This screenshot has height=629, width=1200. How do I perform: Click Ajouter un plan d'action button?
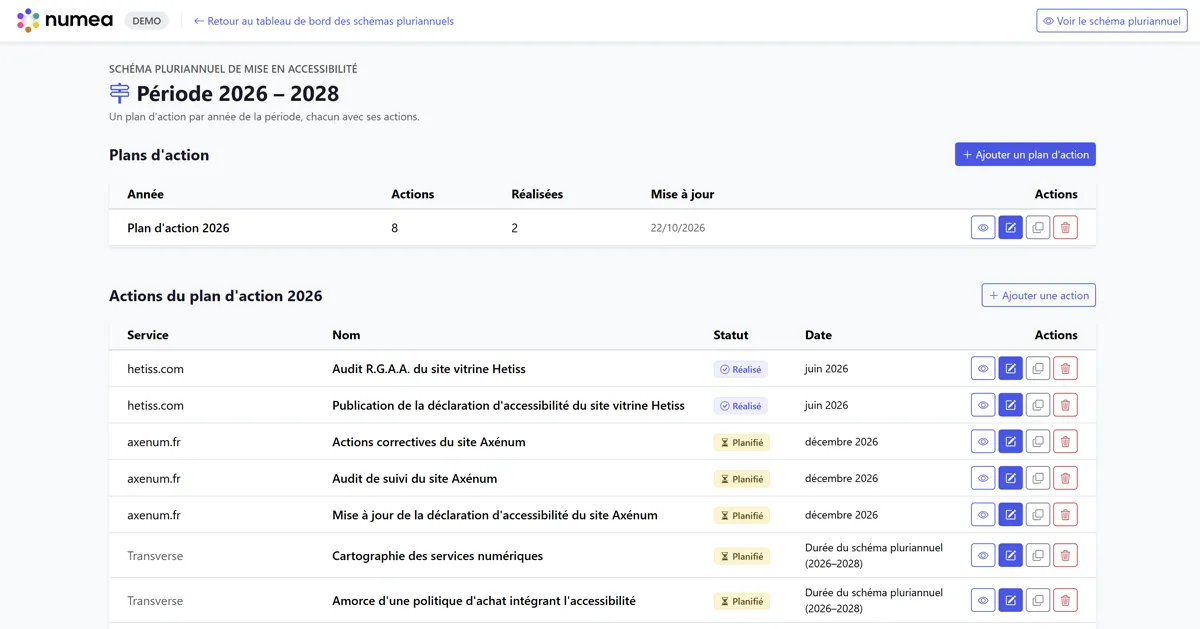(x=1025, y=155)
